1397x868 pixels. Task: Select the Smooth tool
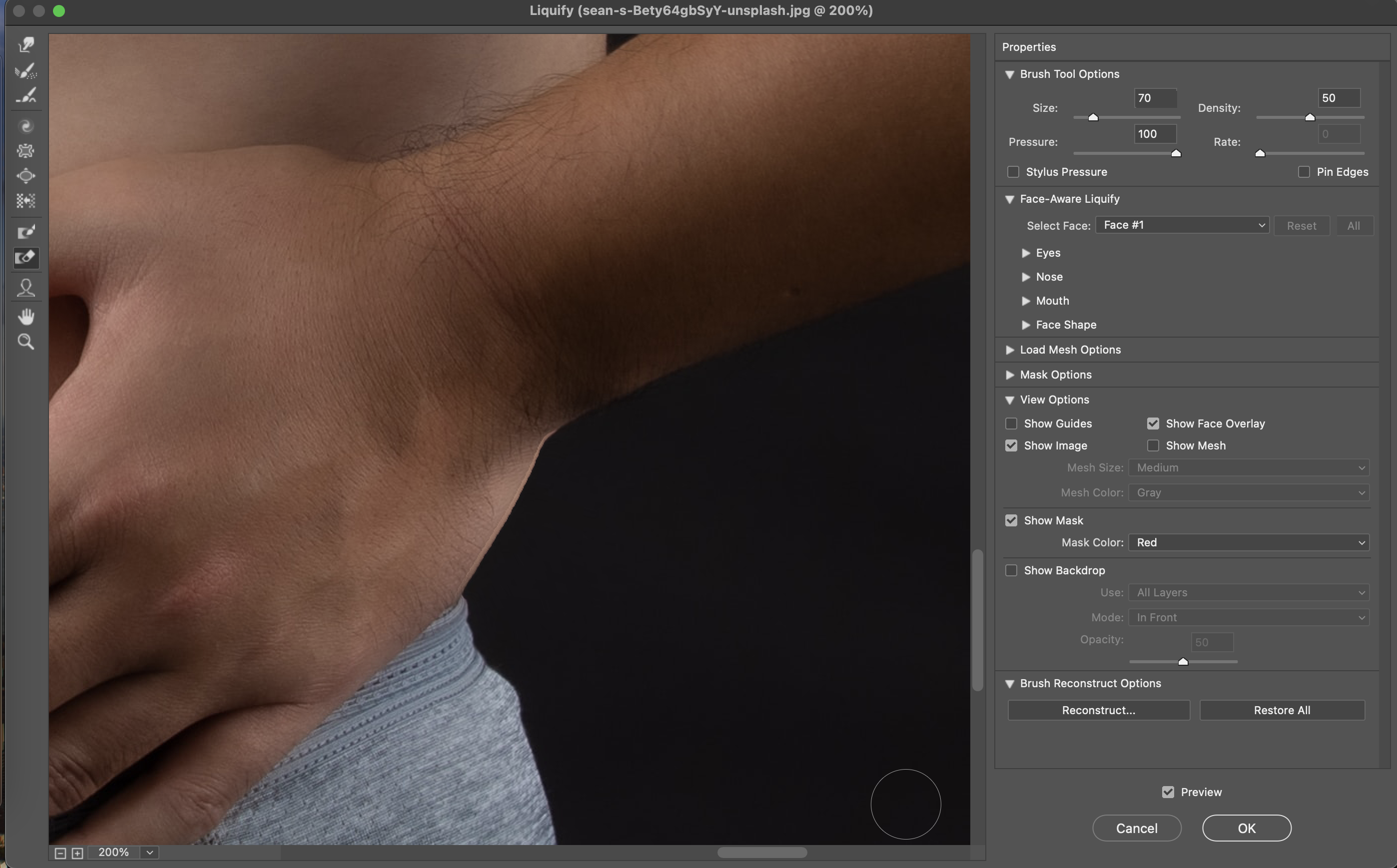pyautogui.click(x=26, y=95)
